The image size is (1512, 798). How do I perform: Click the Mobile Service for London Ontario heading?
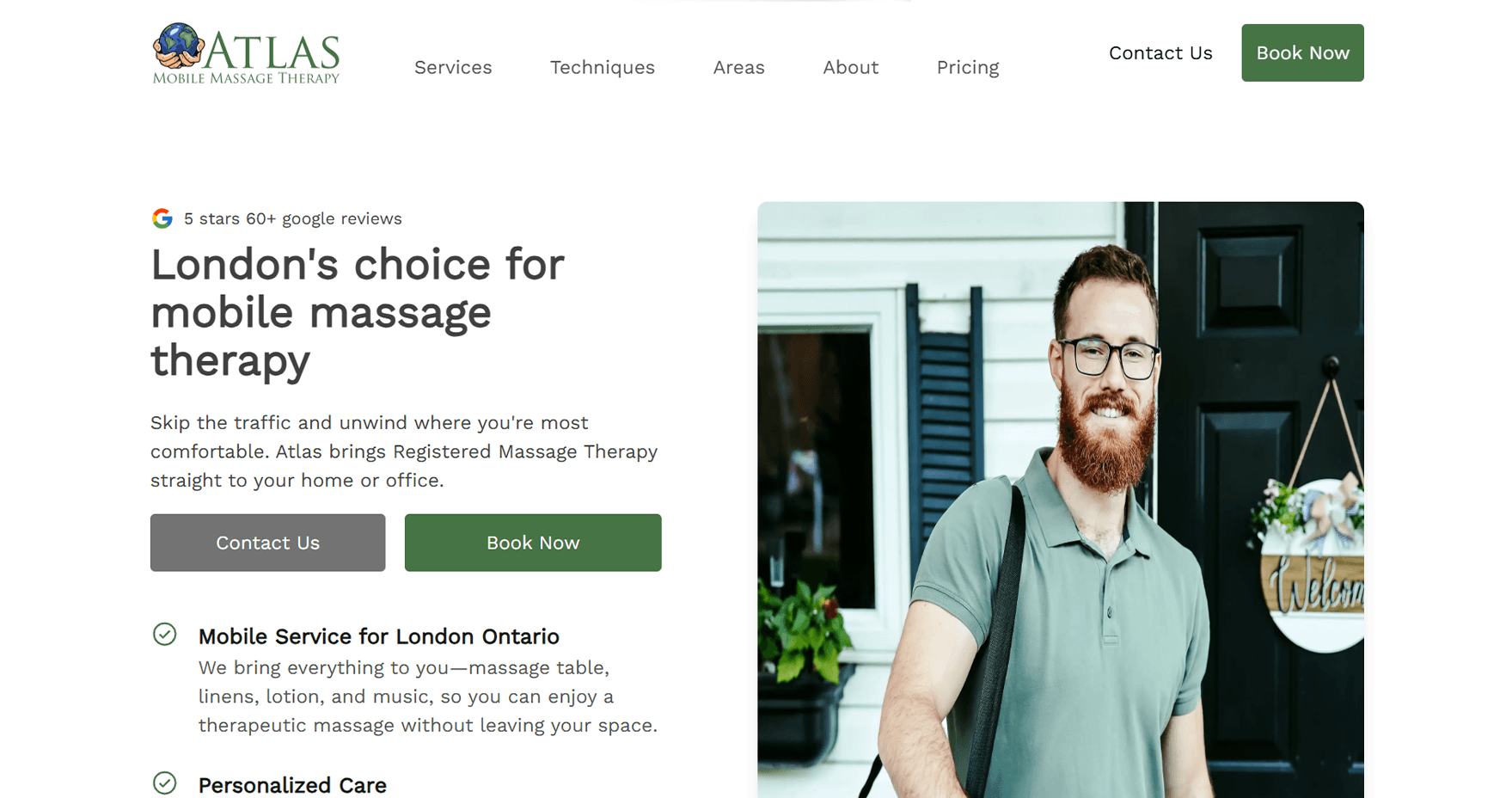coord(379,636)
